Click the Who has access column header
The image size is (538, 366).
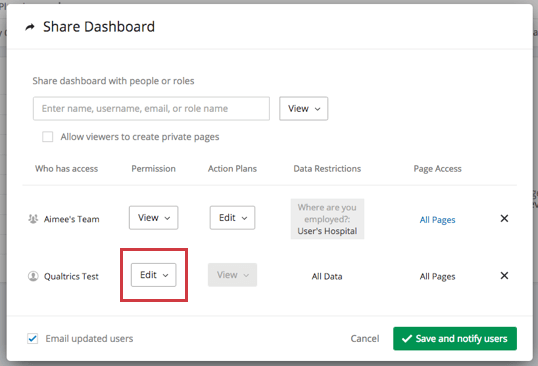(x=67, y=168)
